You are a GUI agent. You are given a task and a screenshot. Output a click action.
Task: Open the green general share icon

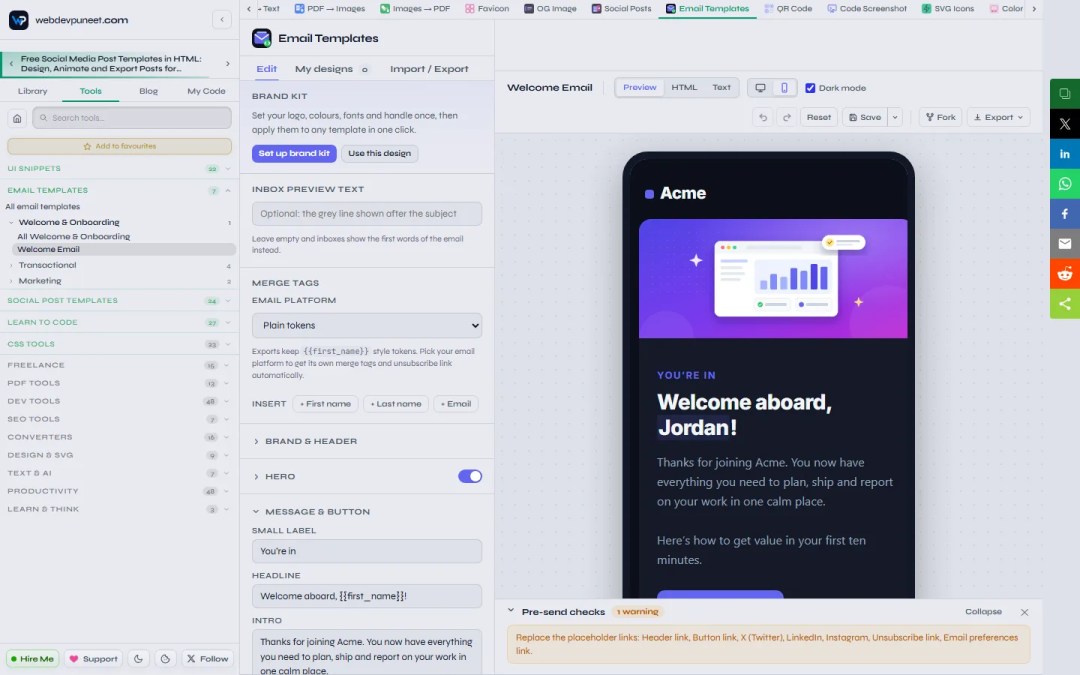pyautogui.click(x=1065, y=304)
